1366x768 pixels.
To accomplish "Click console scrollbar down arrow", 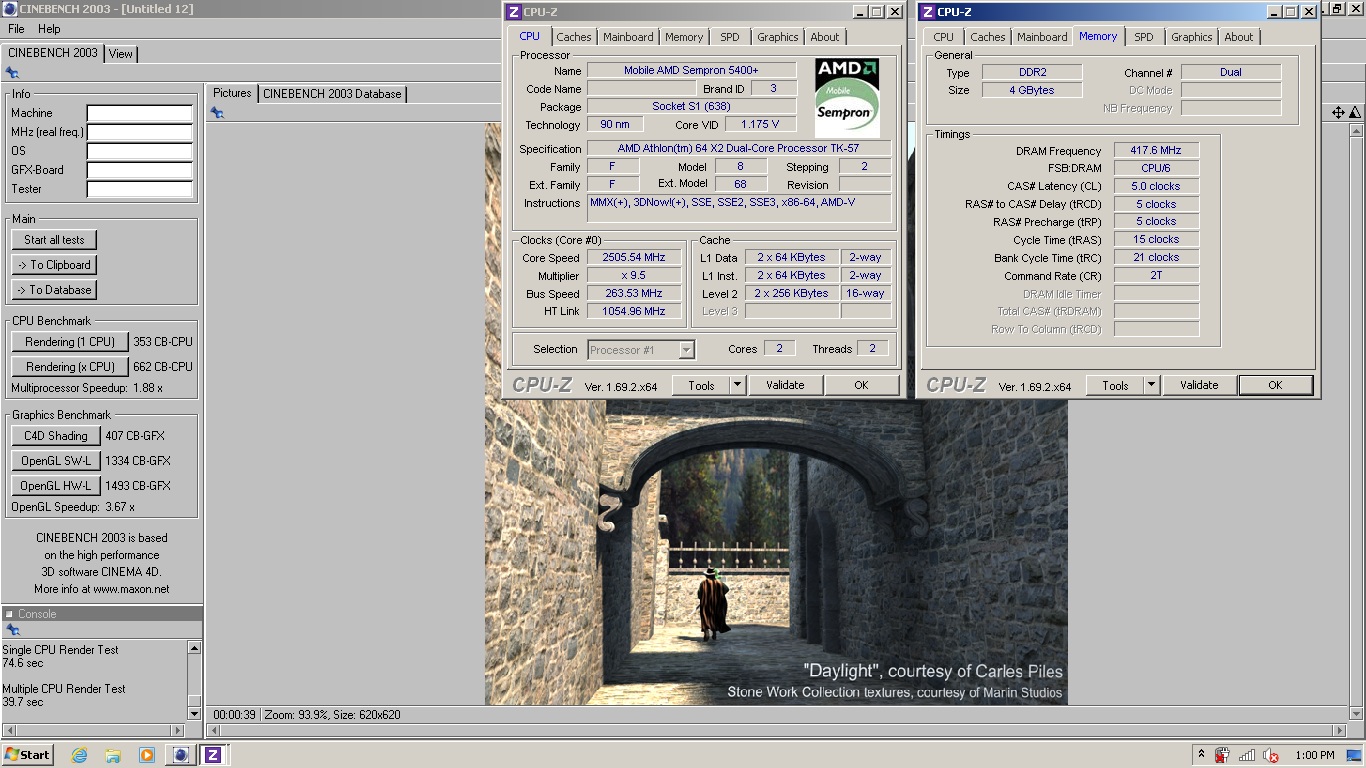I will (195, 713).
